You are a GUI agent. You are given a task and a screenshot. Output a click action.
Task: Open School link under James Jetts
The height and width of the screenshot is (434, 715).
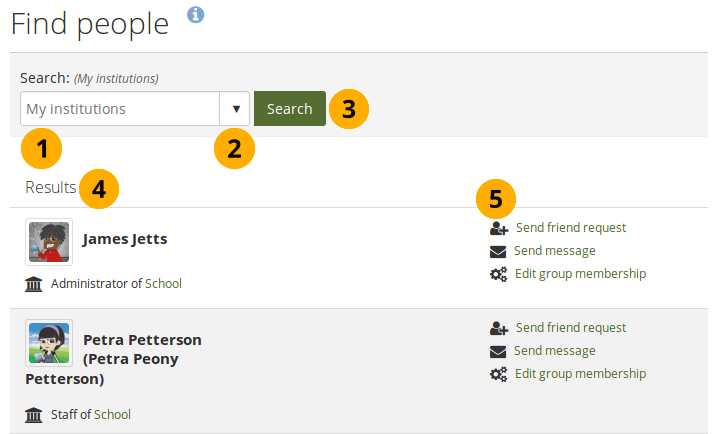point(164,284)
